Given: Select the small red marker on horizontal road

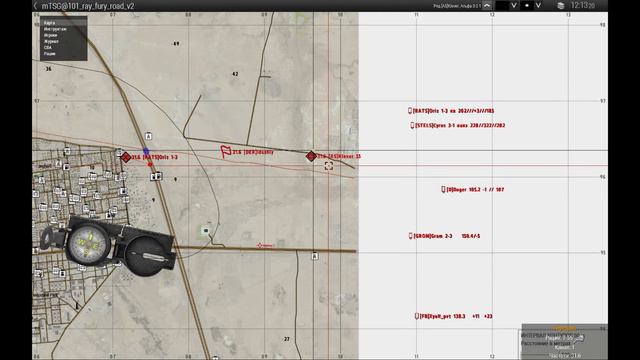Looking at the screenshot, I should 260,245.
